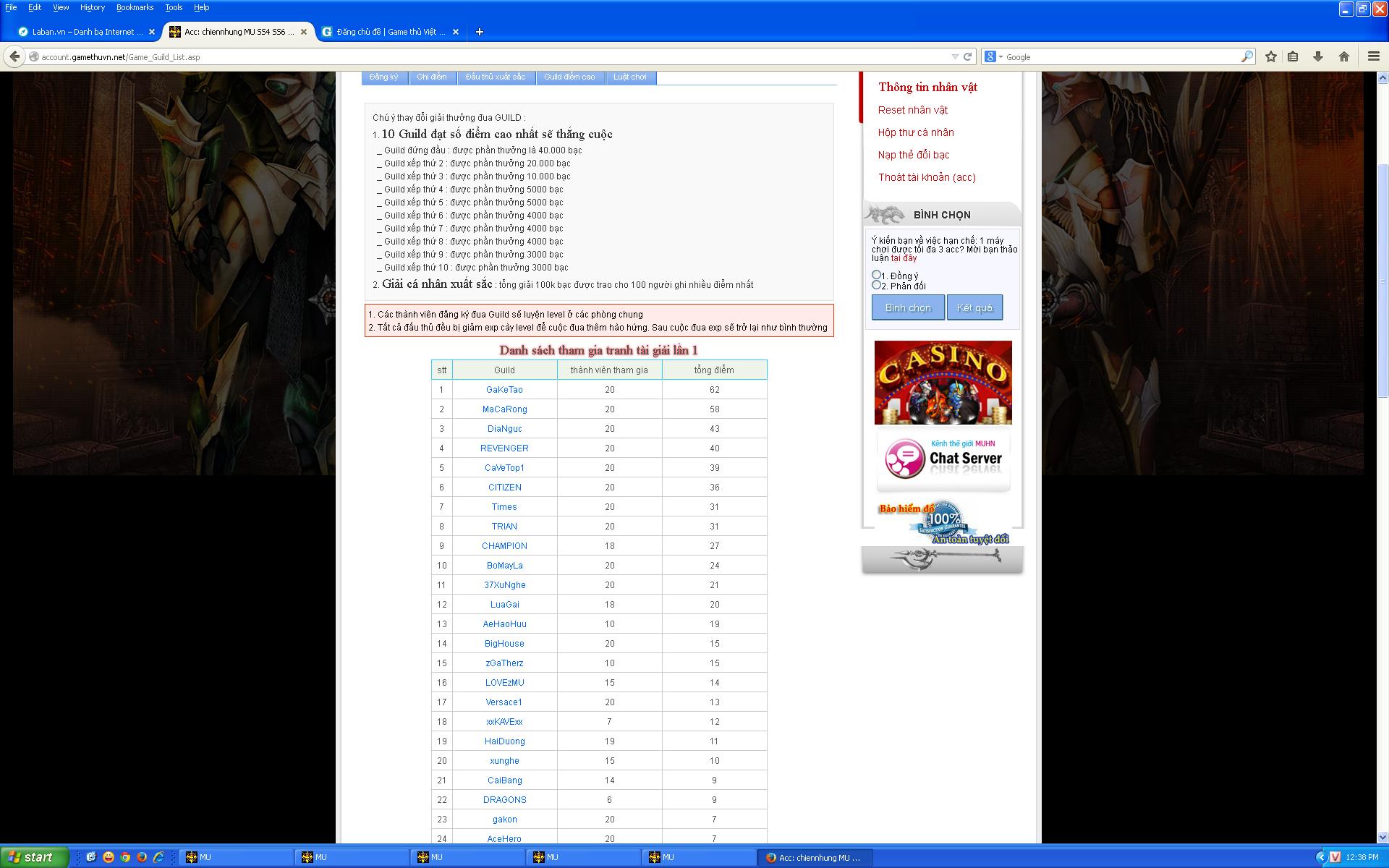Open the File menu
This screenshot has height=868, width=1389.
coord(11,7)
